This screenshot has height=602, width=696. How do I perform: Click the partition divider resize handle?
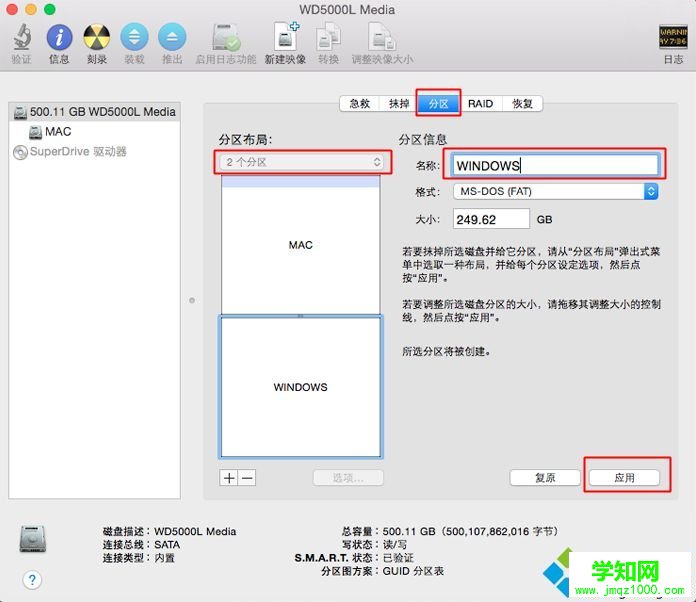(301, 316)
